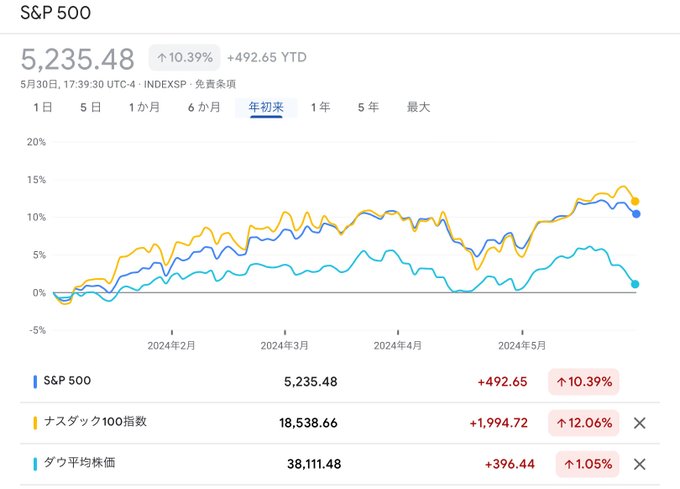Select the 年初来 YTD tab
The width and height of the screenshot is (680, 489).
266,107
